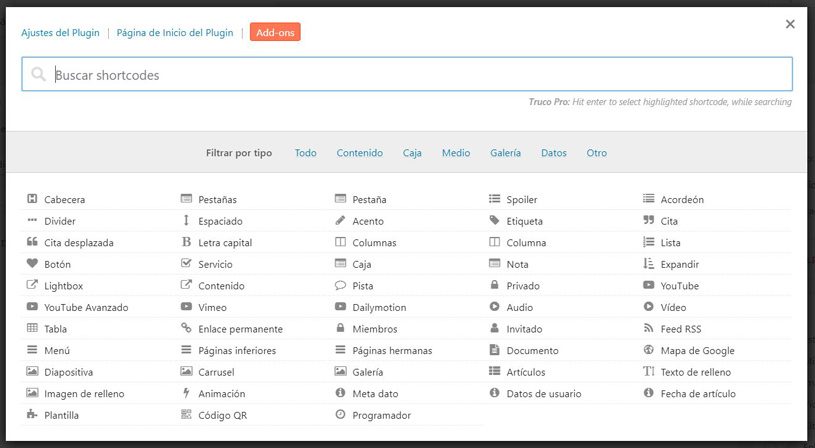Filter shortcodes by Galería

point(505,153)
